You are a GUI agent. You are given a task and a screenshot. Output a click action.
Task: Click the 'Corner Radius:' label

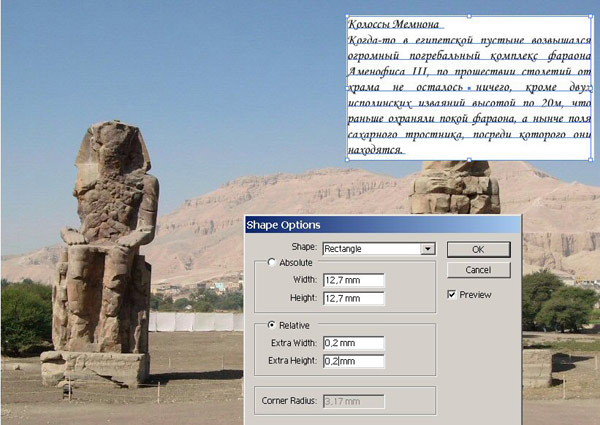[289, 401]
